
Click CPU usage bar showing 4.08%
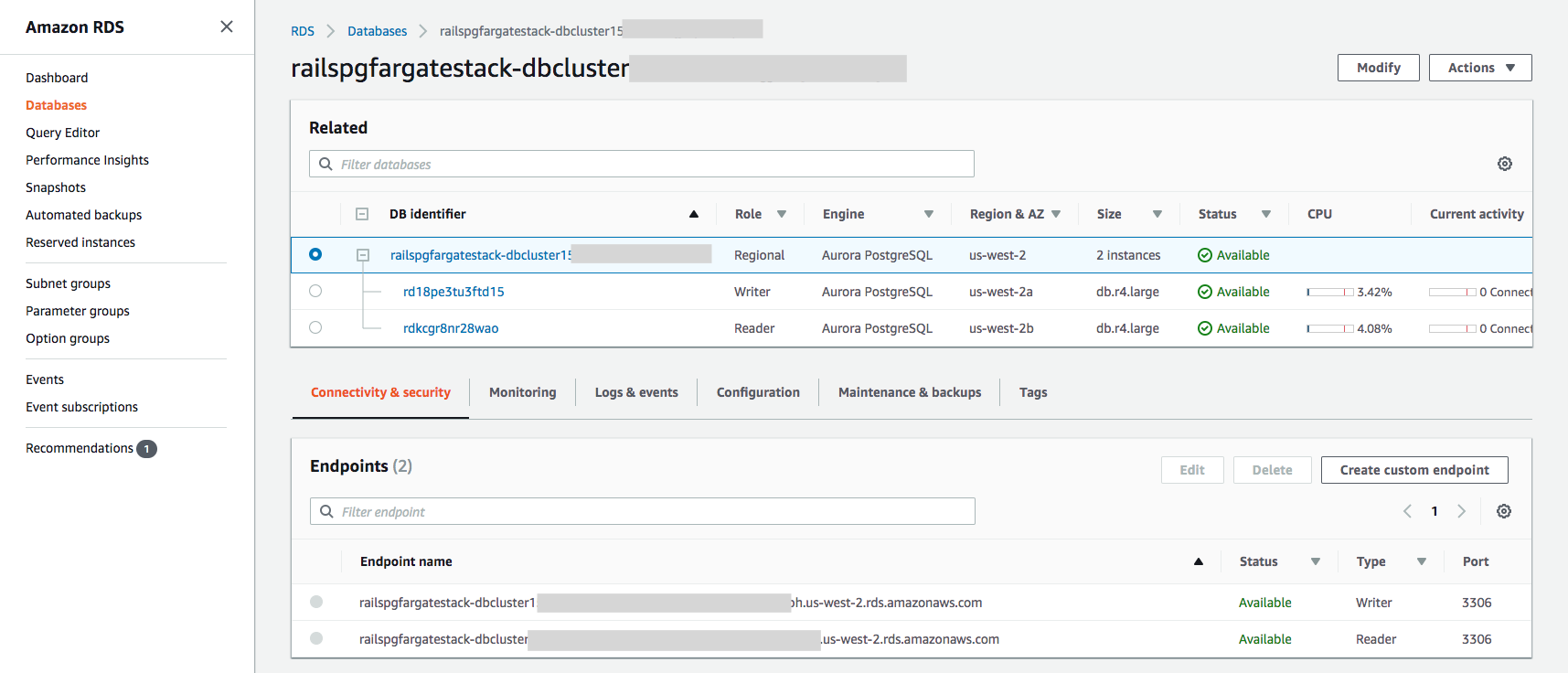pyautogui.click(x=1330, y=328)
